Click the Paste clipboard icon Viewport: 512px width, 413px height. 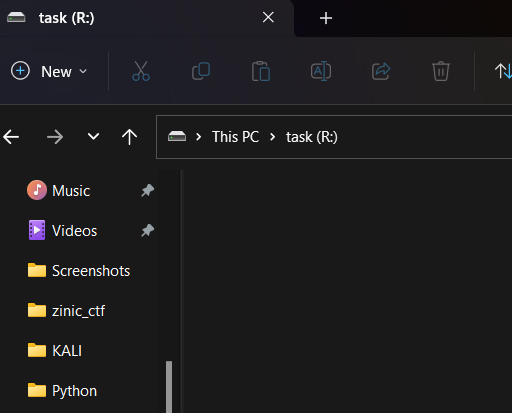pos(261,71)
